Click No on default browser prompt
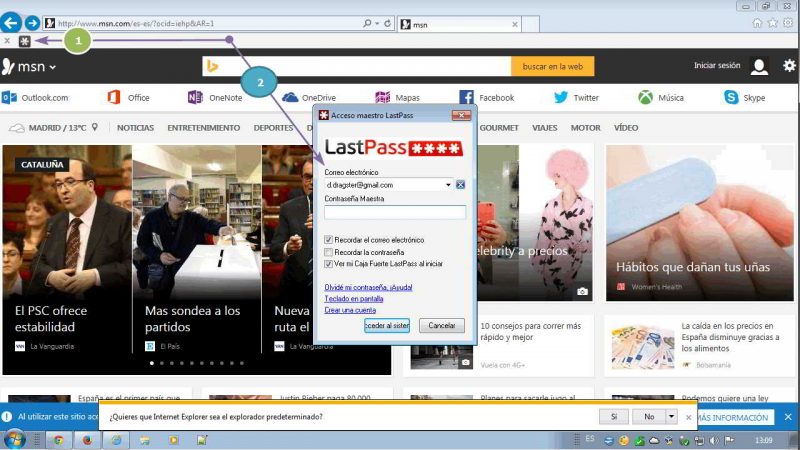This screenshot has width=800, height=450. (649, 417)
